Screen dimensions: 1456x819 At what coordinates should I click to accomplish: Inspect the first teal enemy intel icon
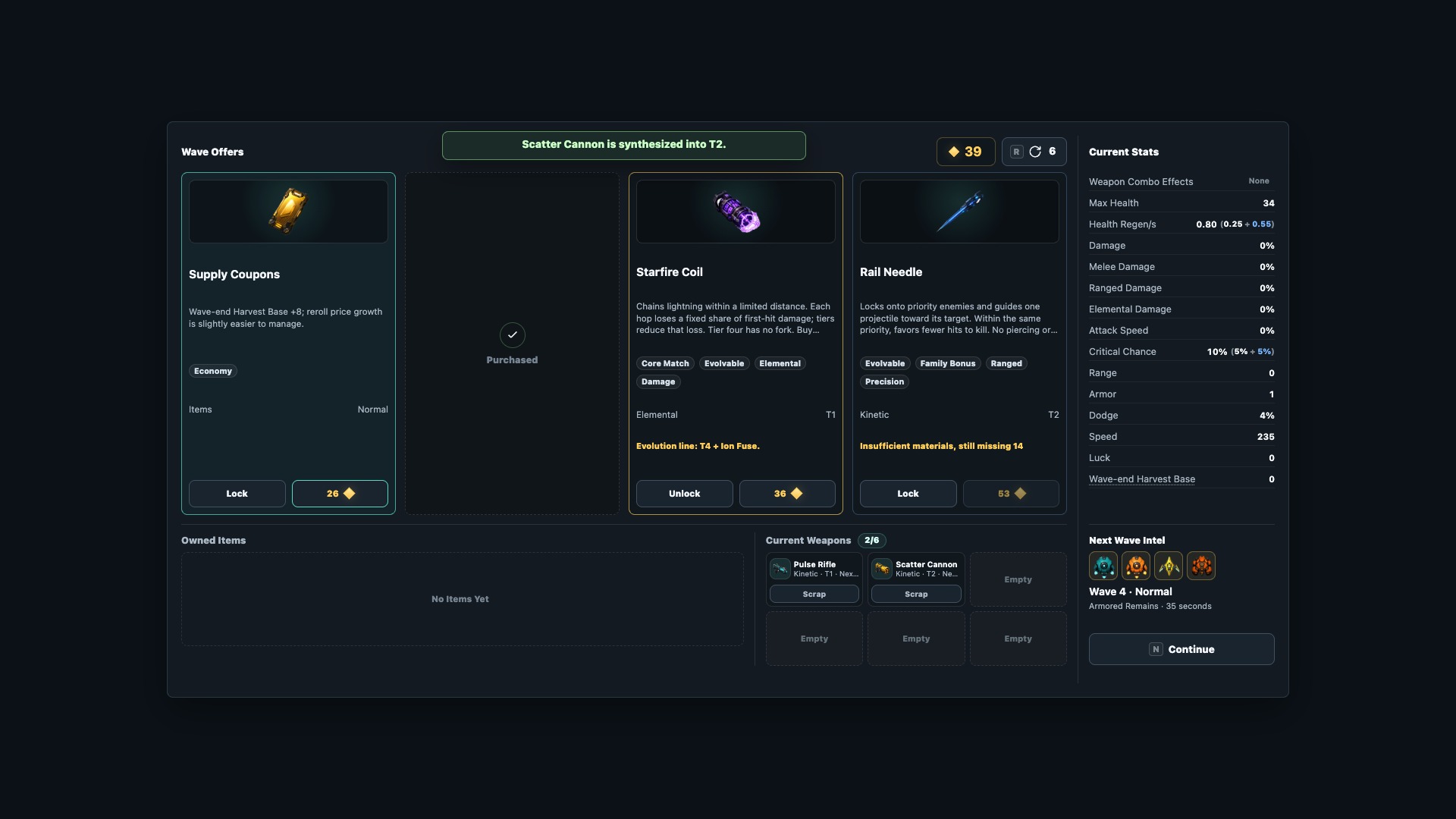pos(1103,566)
